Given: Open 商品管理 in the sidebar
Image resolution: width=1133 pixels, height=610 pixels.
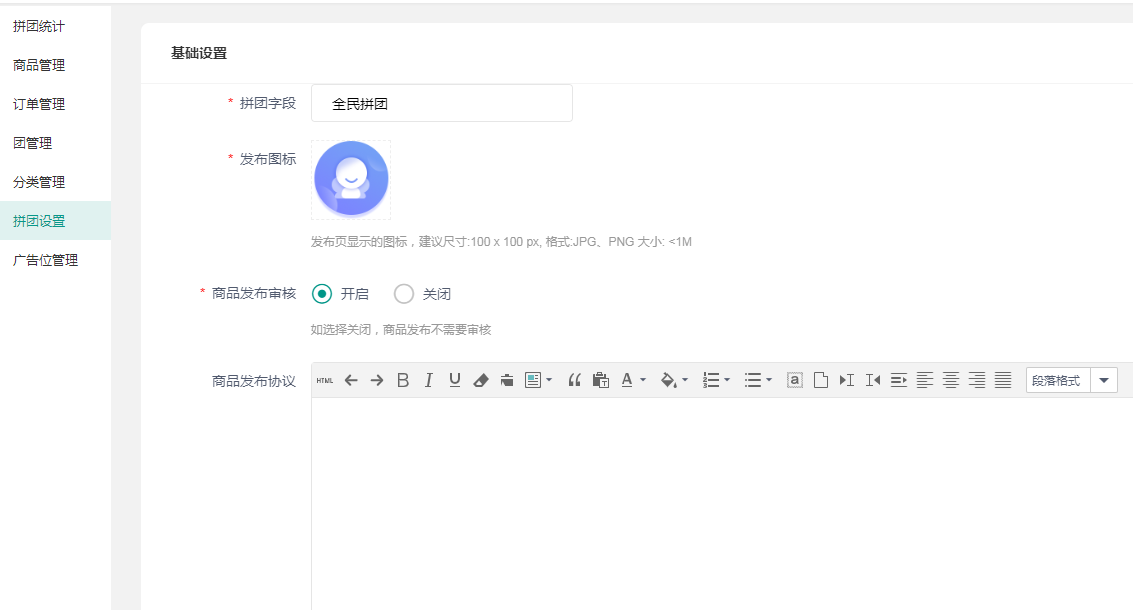Looking at the screenshot, I should tap(39, 65).
